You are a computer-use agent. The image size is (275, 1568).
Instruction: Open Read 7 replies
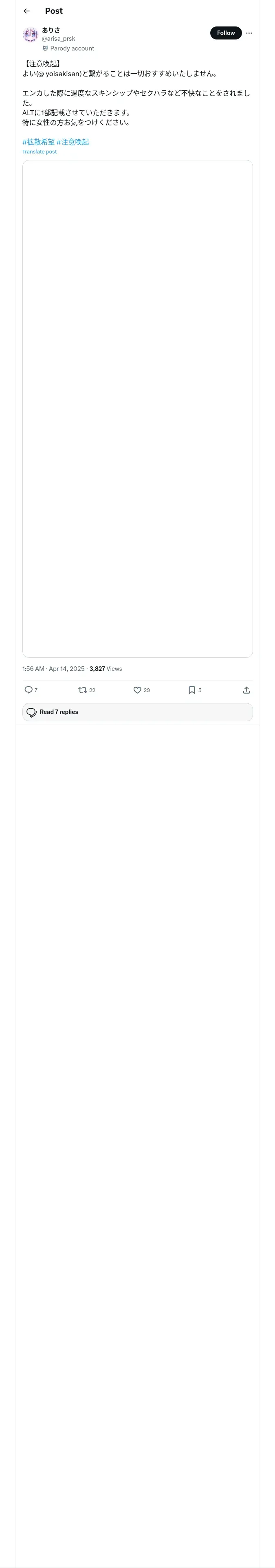(59, 712)
